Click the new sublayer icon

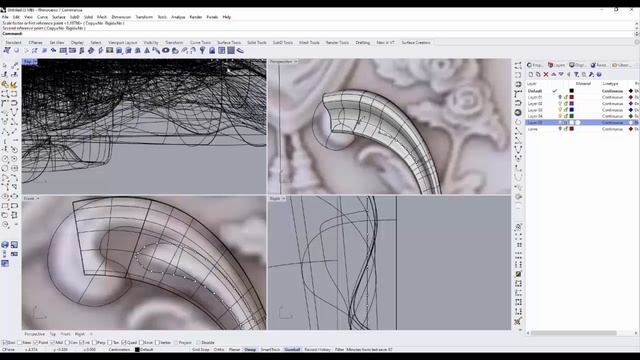click(x=538, y=75)
